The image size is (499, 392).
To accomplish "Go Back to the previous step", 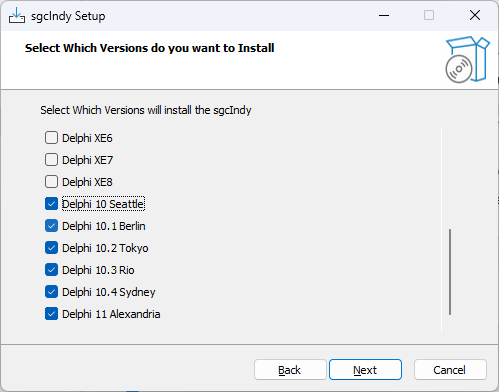I will pyautogui.click(x=290, y=370).
